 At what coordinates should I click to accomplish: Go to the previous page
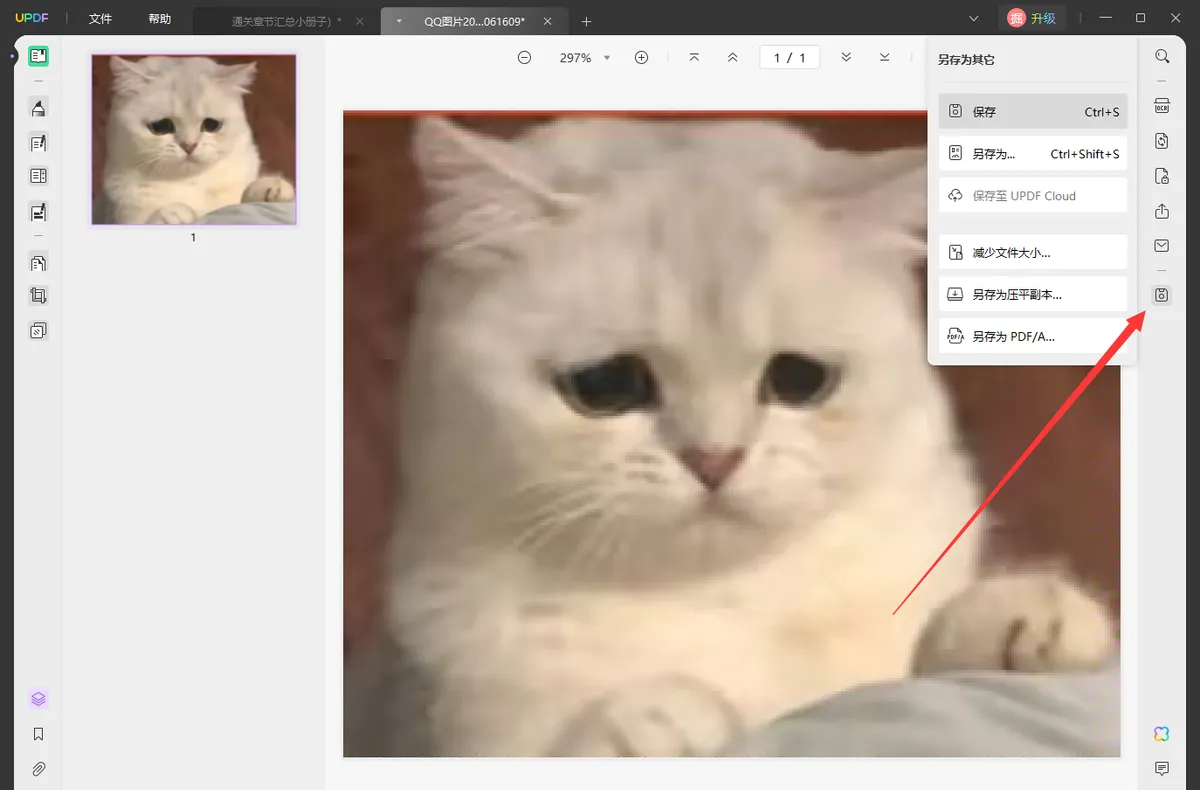click(733, 58)
